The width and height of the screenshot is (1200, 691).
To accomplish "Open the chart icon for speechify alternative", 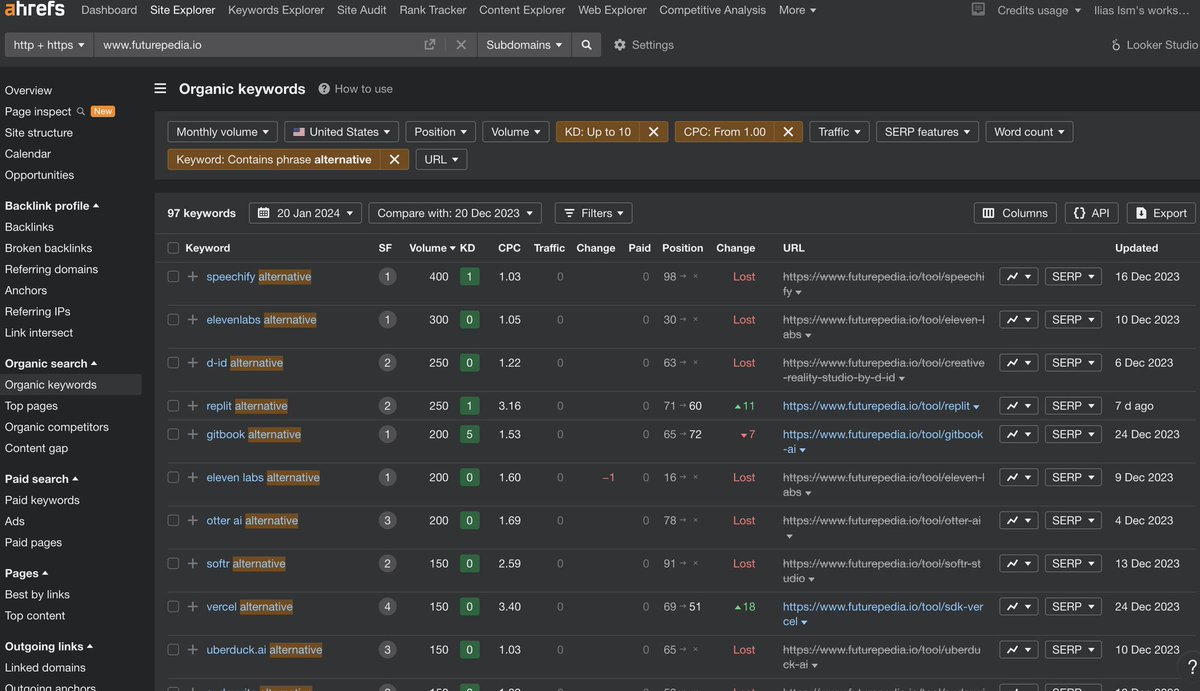I will pos(1019,277).
